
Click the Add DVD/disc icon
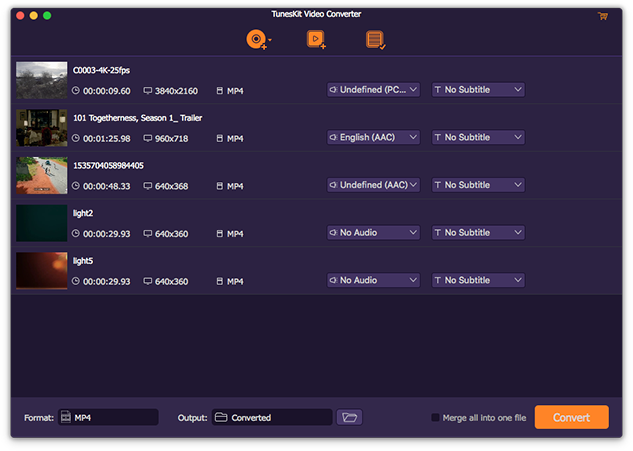click(x=257, y=40)
